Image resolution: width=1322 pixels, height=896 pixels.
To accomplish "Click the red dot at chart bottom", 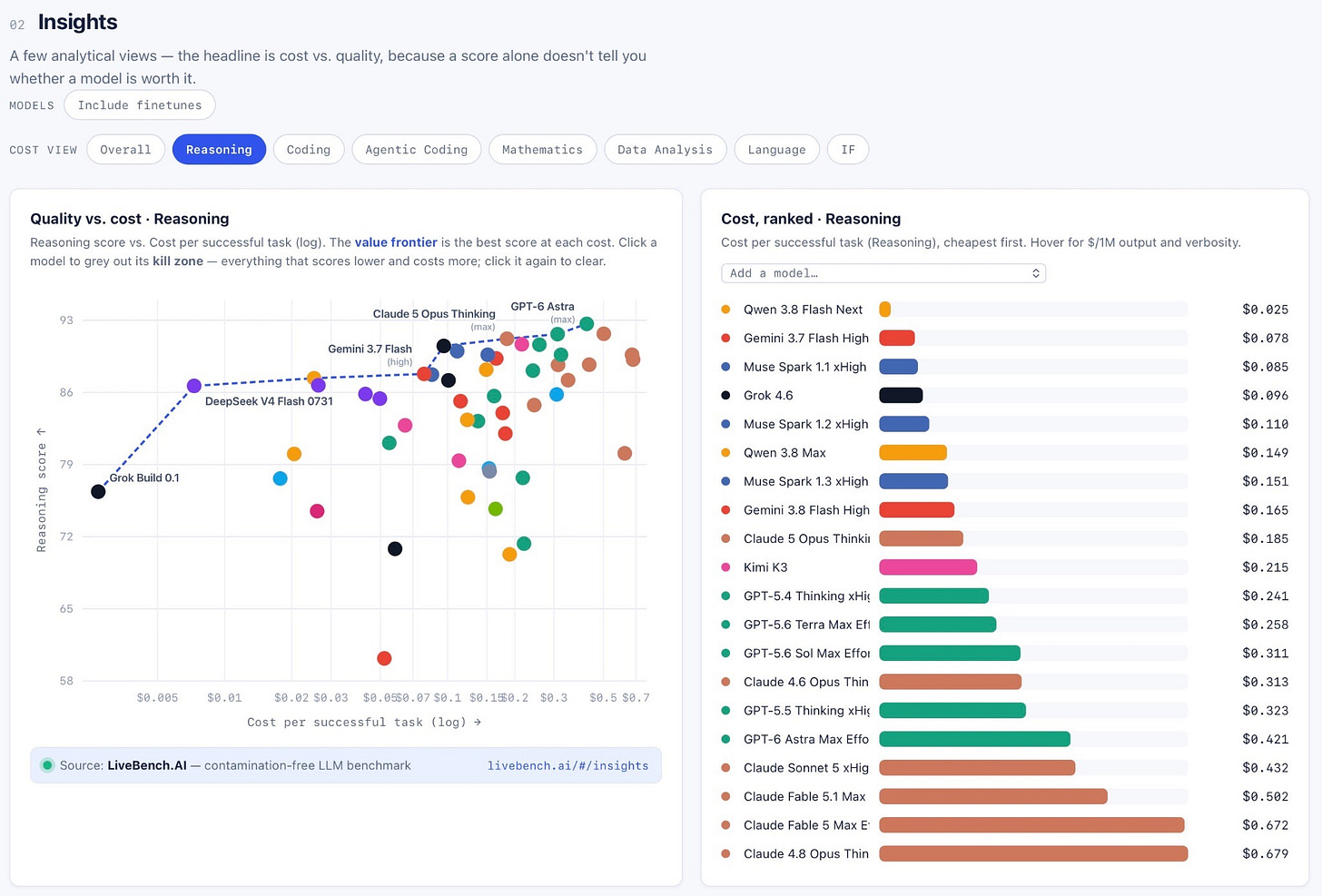I will [x=384, y=658].
